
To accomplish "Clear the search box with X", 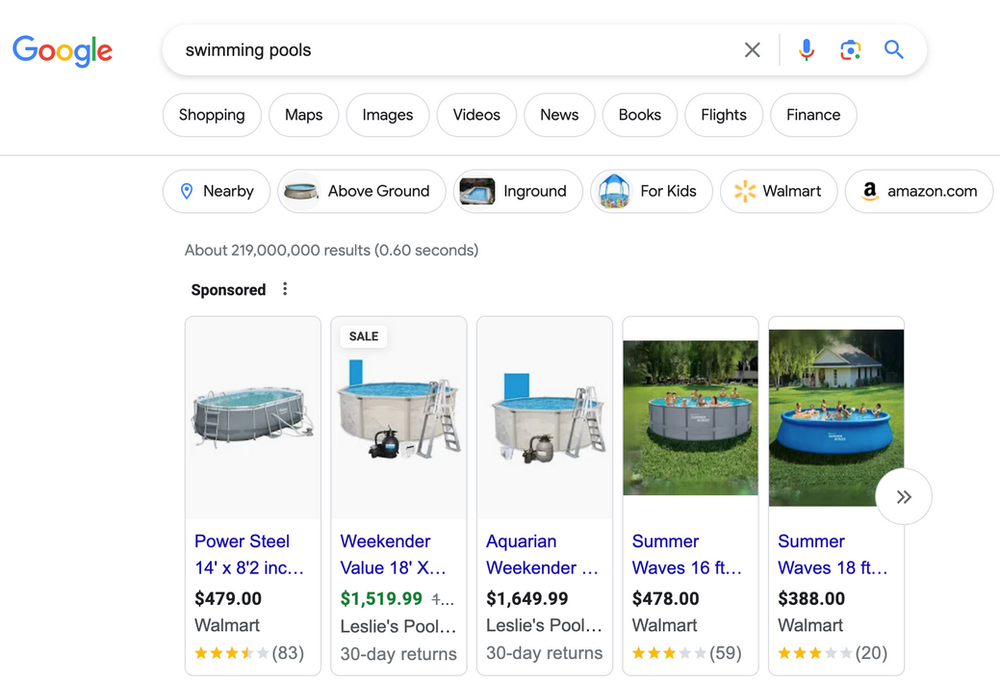I will (x=753, y=50).
